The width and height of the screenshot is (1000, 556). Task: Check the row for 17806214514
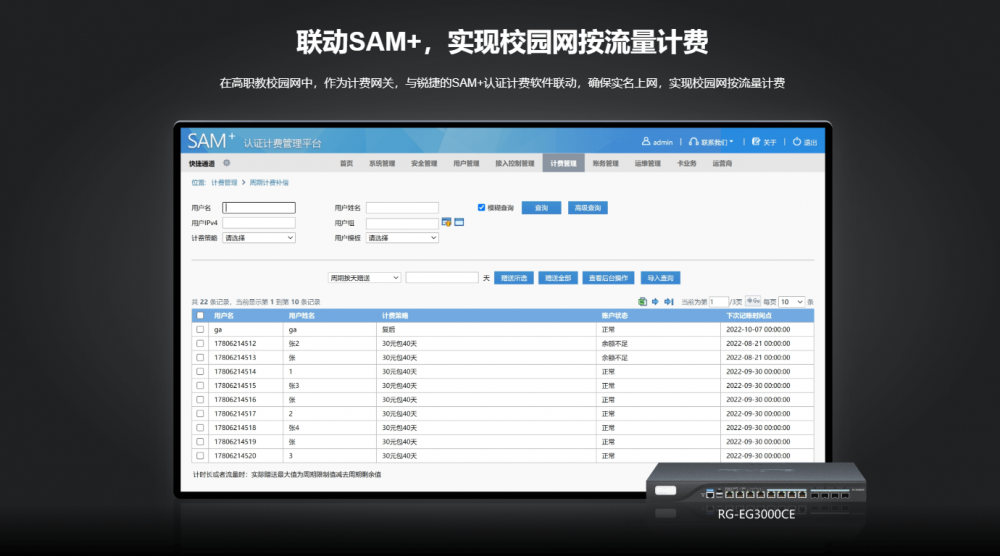click(x=200, y=372)
